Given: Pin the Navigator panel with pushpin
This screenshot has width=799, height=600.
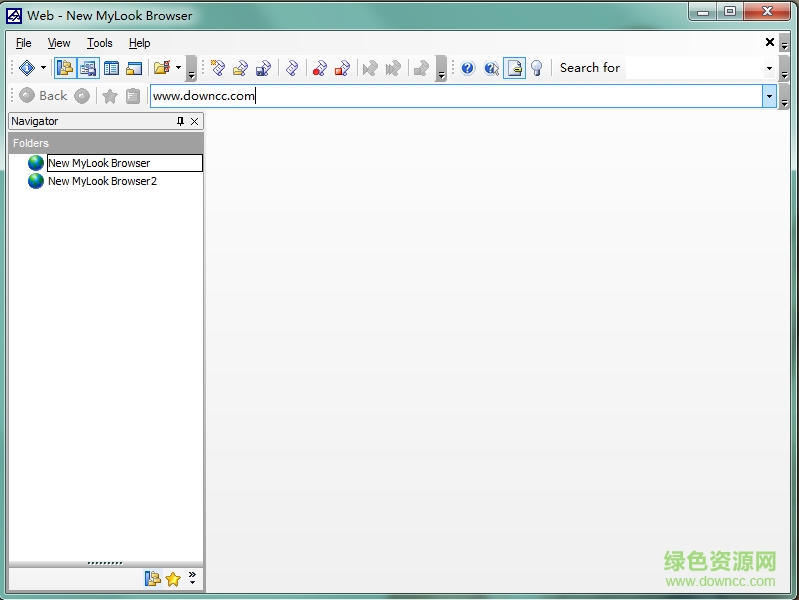Looking at the screenshot, I should 180,121.
